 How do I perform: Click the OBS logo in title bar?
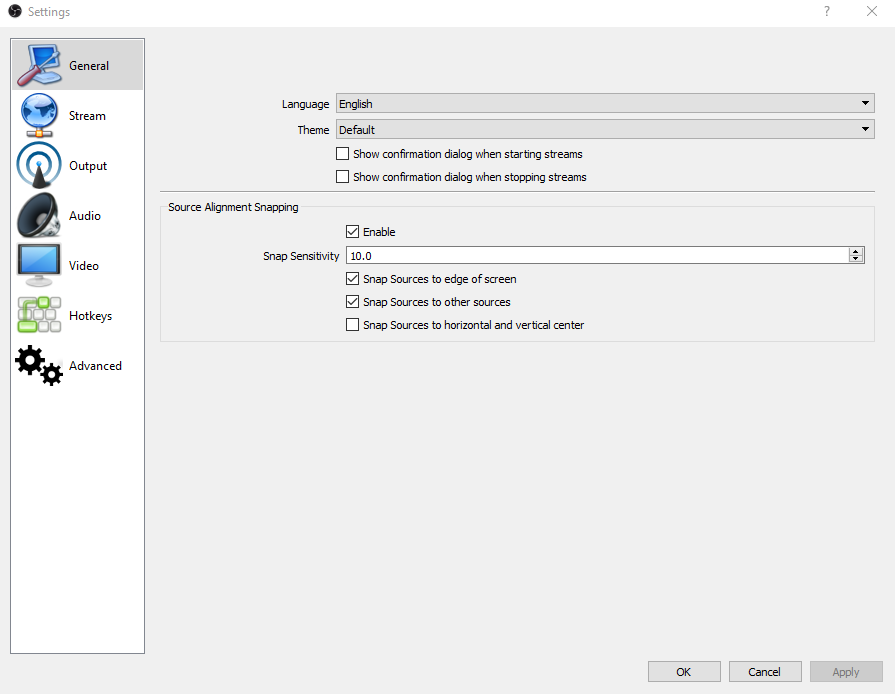[15, 11]
